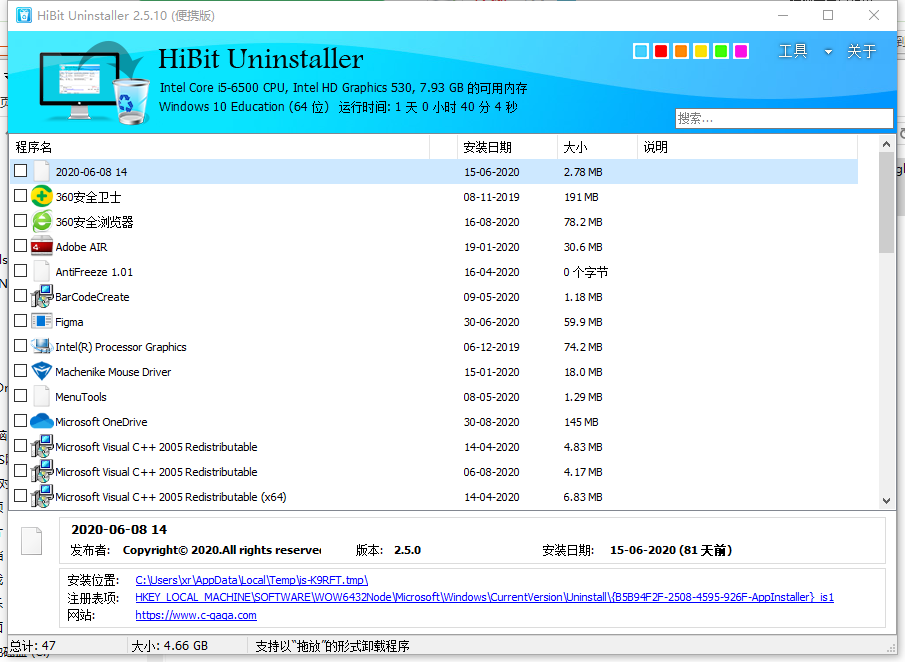The image size is (905, 662).
Task: Click the 0 个字节 size value
Action: pos(586,272)
